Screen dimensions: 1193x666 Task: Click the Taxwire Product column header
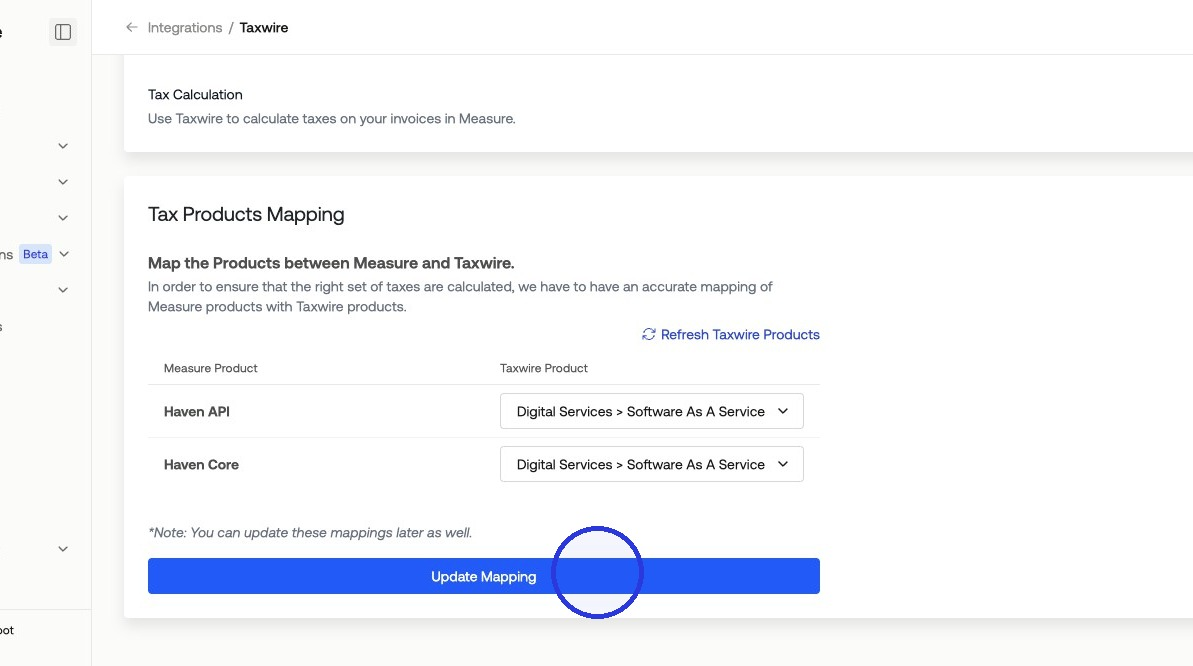click(543, 368)
